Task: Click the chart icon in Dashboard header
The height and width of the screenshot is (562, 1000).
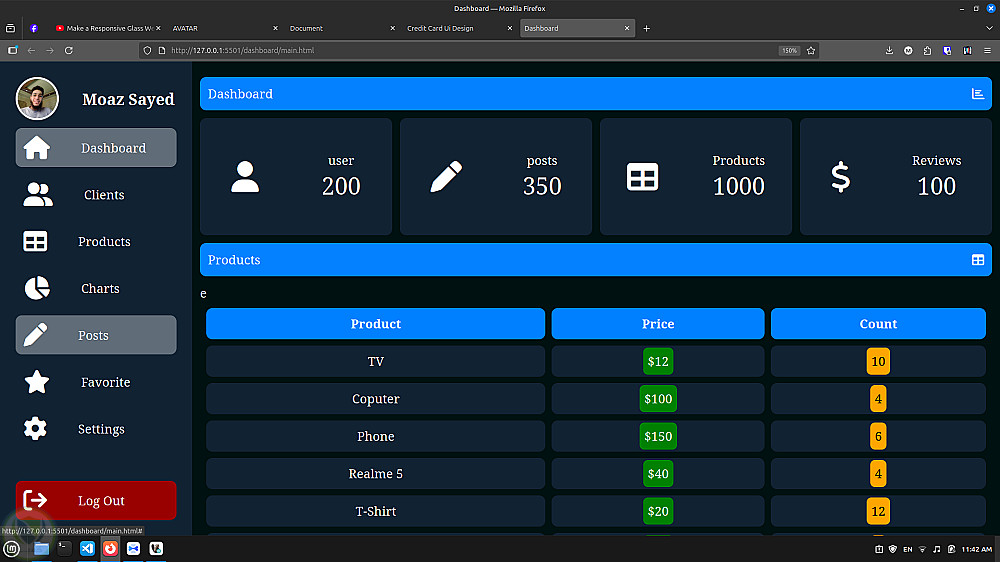Action: 978,94
